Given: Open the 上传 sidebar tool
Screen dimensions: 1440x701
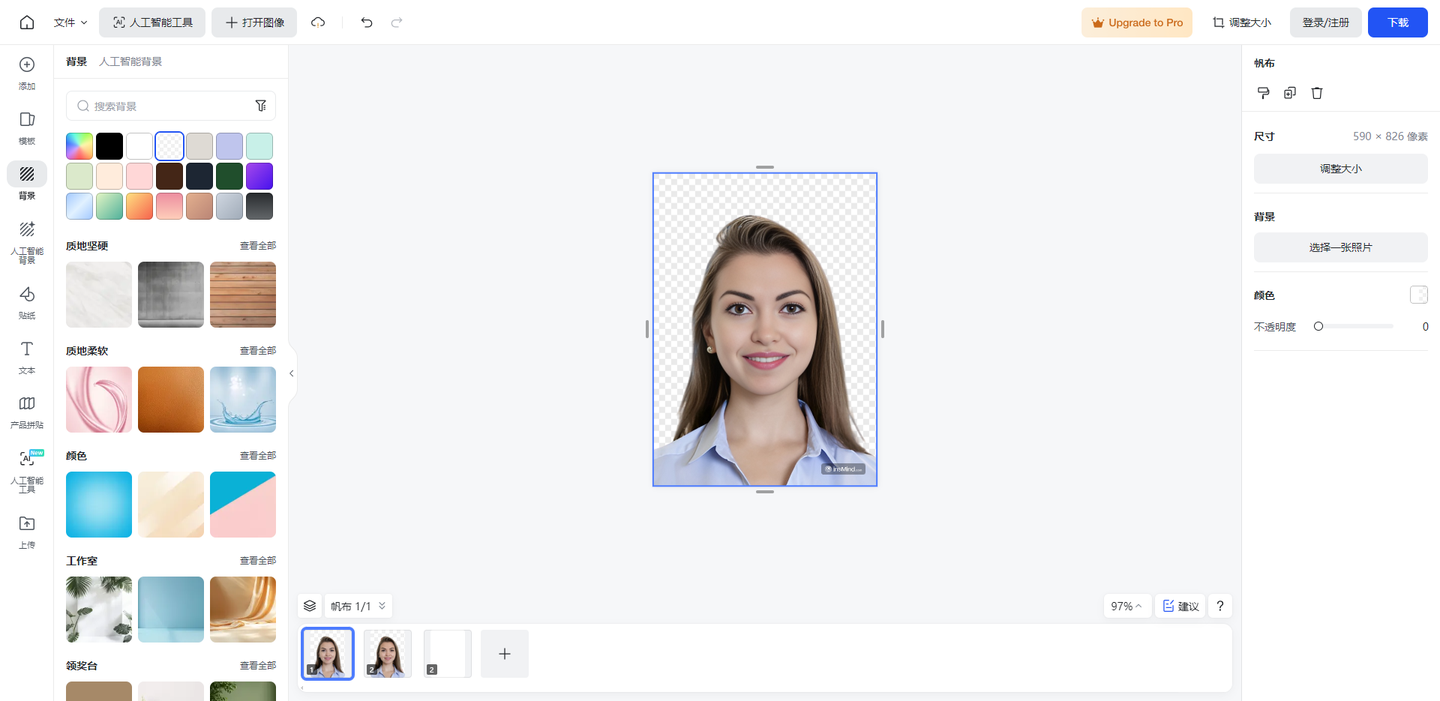Looking at the screenshot, I should (x=27, y=531).
